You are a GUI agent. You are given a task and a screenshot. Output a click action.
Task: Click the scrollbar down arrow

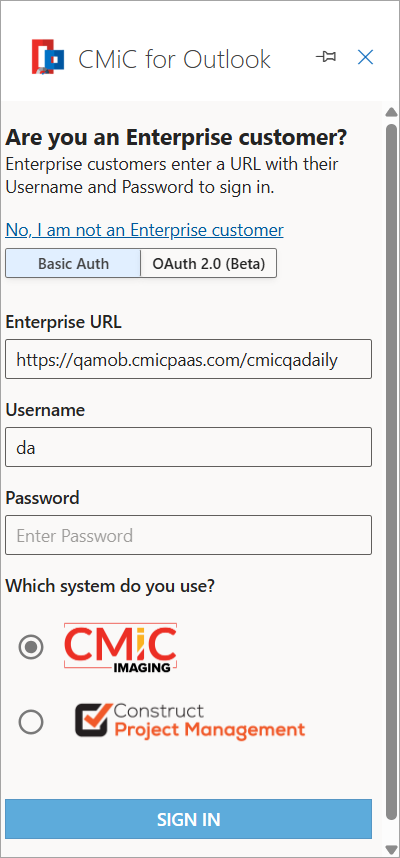click(x=391, y=849)
